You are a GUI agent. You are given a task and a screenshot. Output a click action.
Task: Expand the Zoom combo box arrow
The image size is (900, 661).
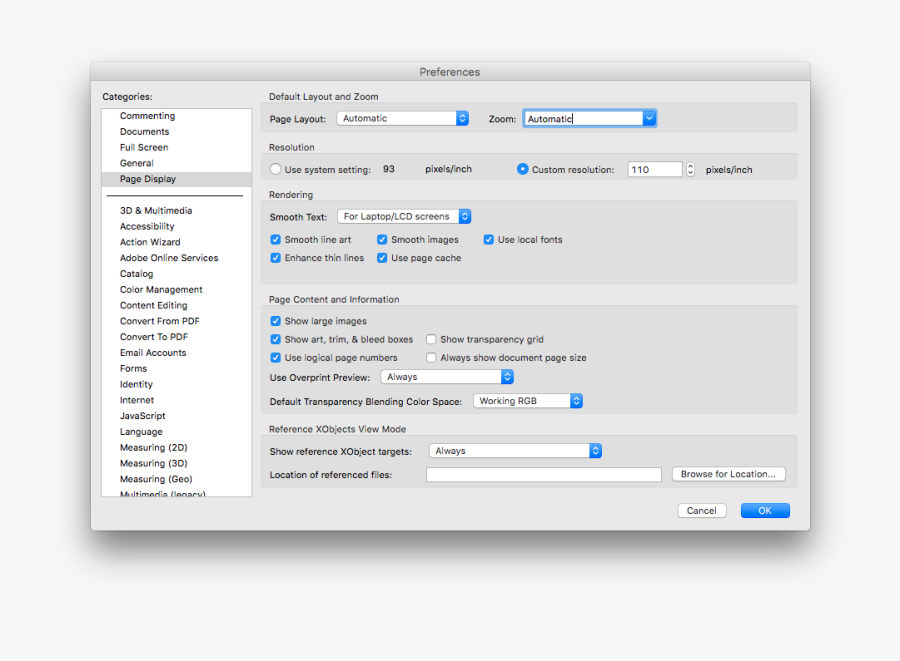tap(649, 118)
